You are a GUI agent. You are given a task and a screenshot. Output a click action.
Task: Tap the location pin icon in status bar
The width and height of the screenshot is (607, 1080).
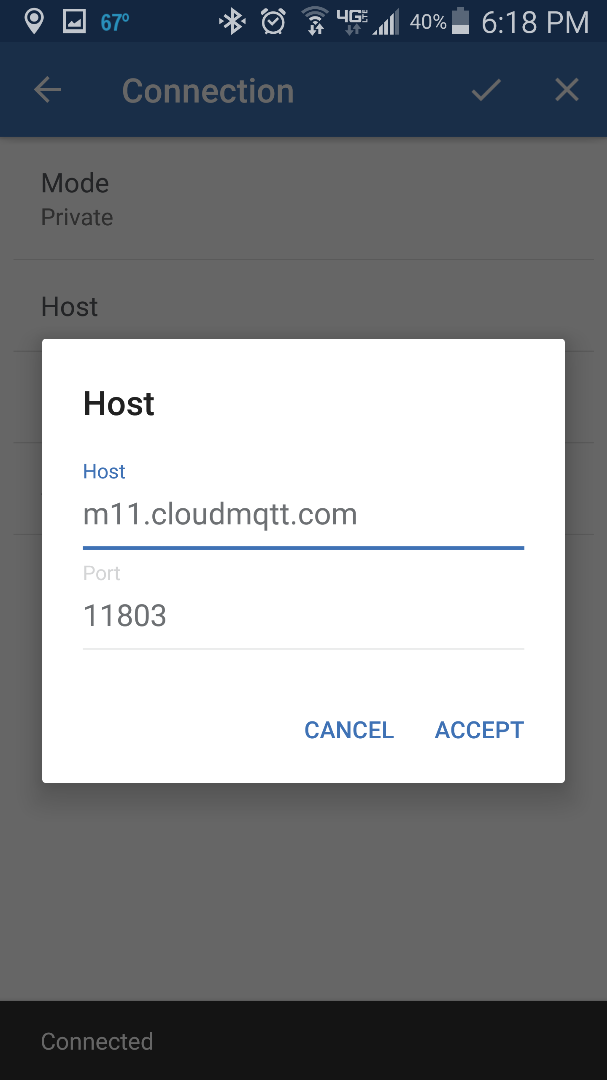35,20
